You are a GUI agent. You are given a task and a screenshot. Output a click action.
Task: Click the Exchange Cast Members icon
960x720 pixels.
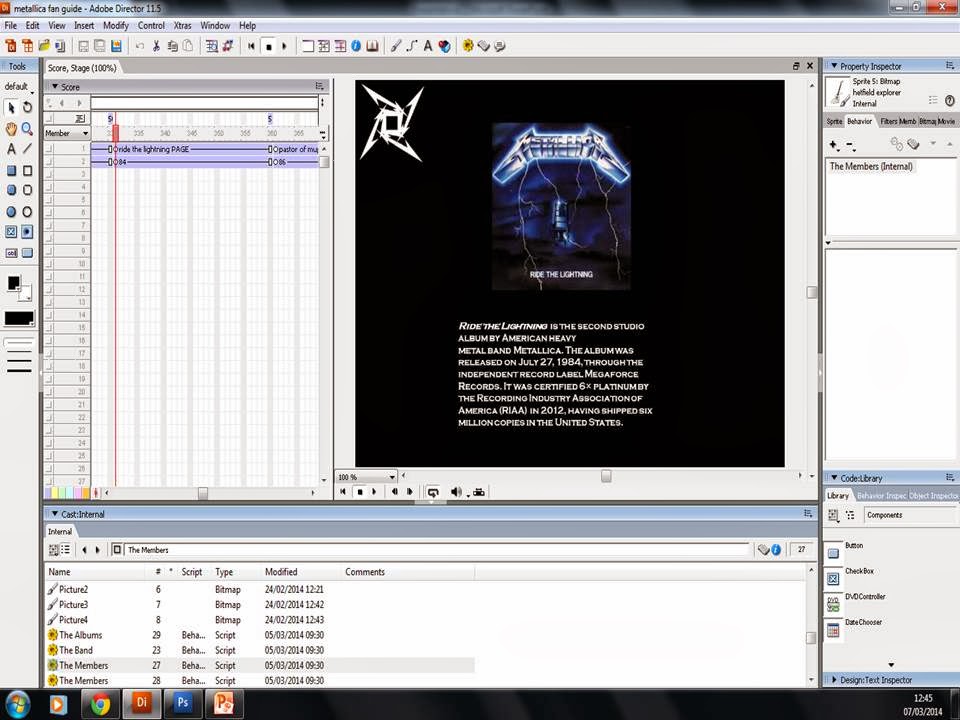[228, 46]
